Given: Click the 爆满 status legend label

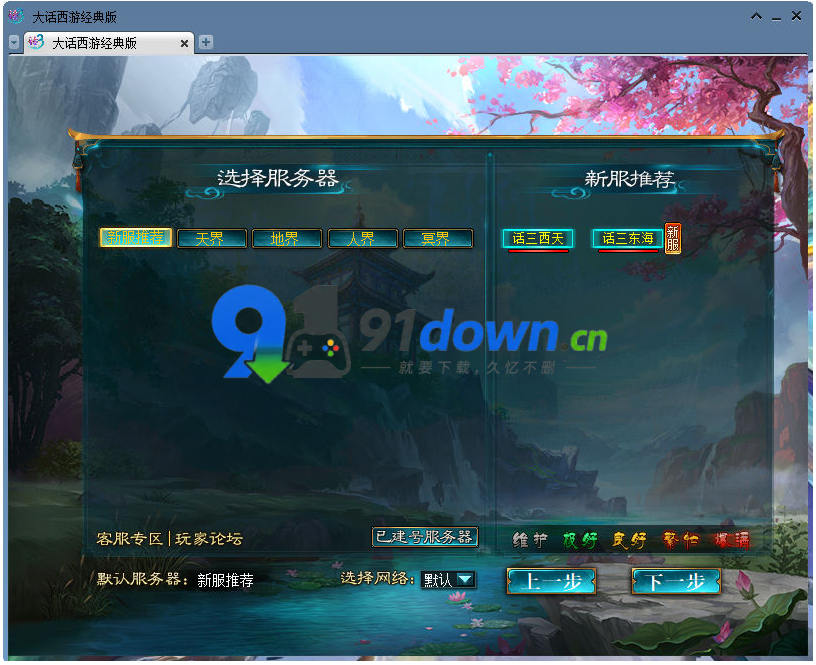Looking at the screenshot, I should coord(732,540).
